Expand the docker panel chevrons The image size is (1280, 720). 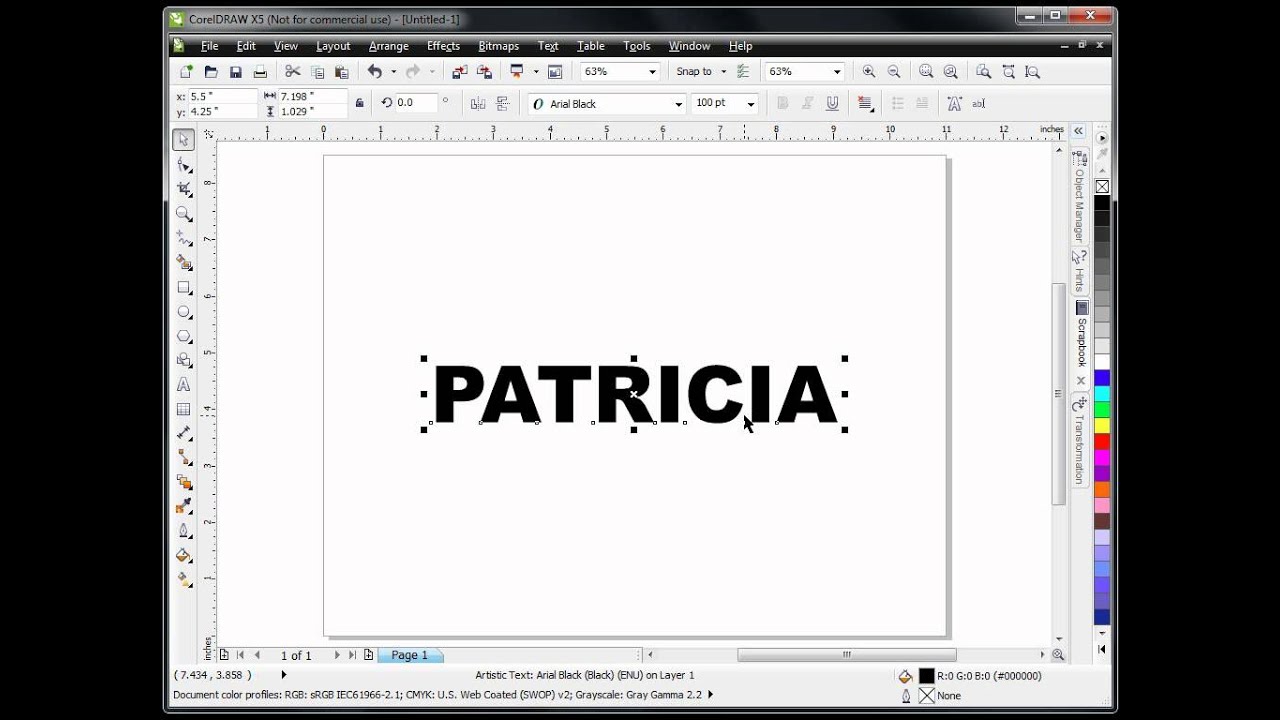(1079, 131)
